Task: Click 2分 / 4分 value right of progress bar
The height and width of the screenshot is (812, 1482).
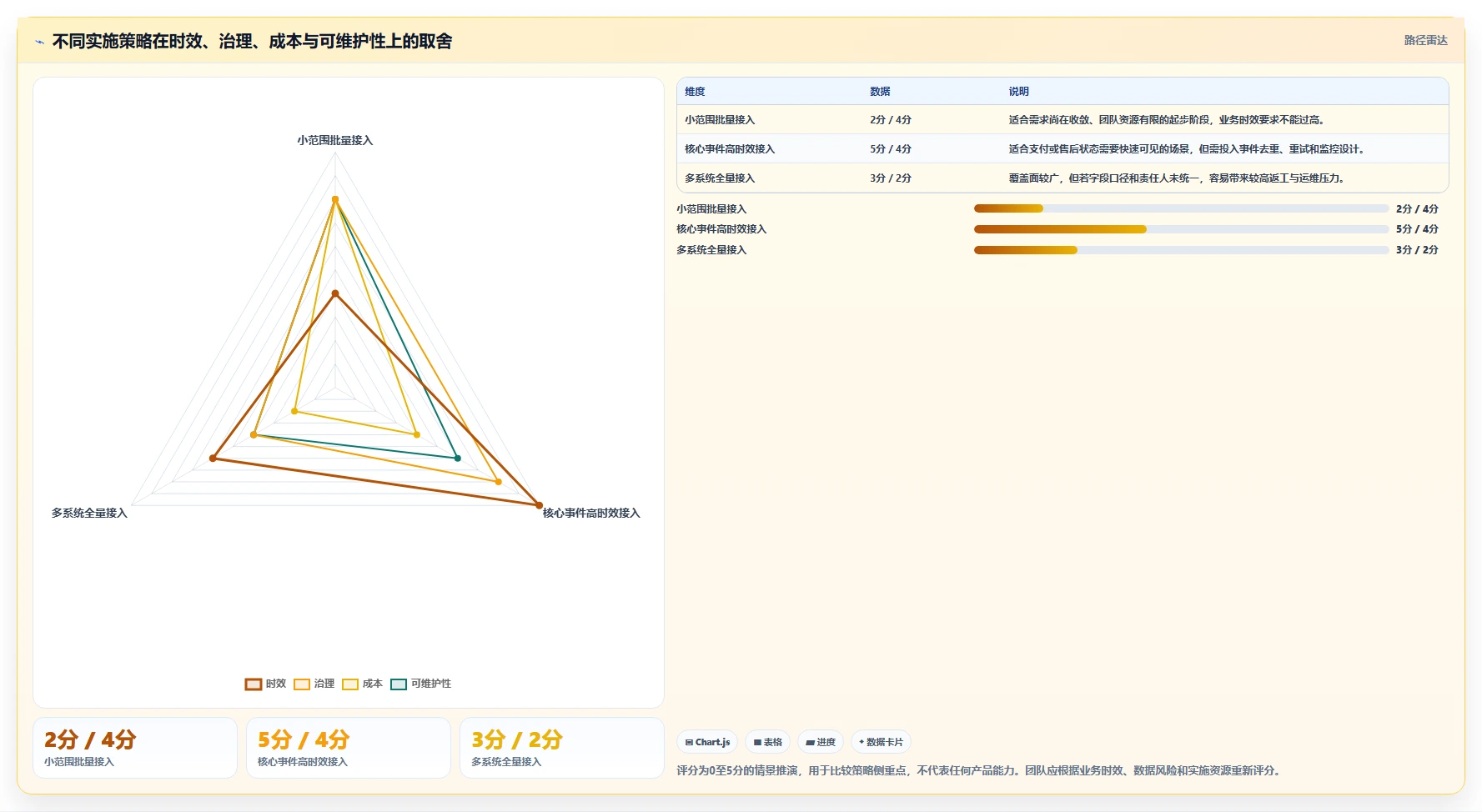Action: point(1417,209)
